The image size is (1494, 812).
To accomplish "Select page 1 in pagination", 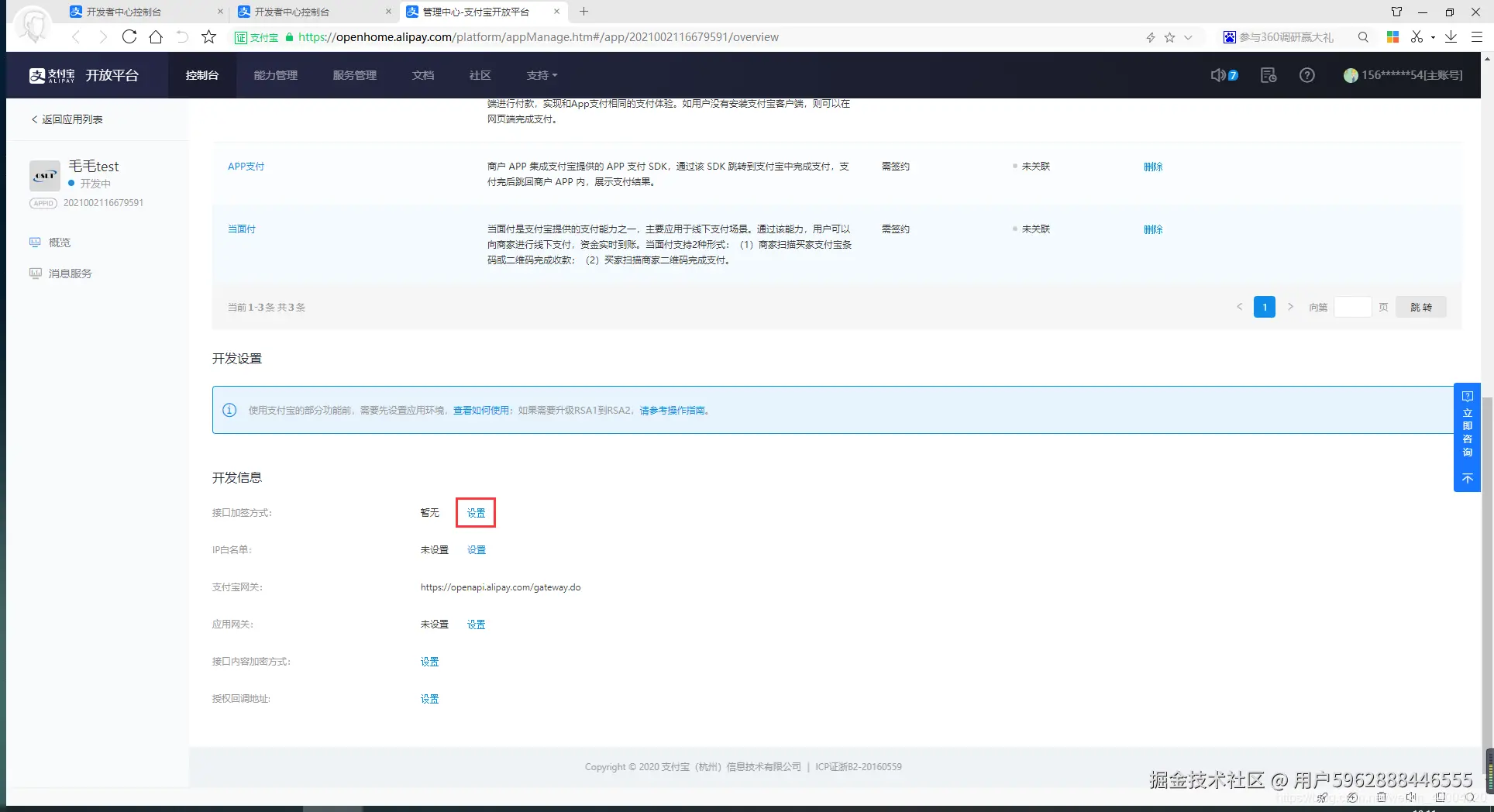I will (x=1265, y=307).
